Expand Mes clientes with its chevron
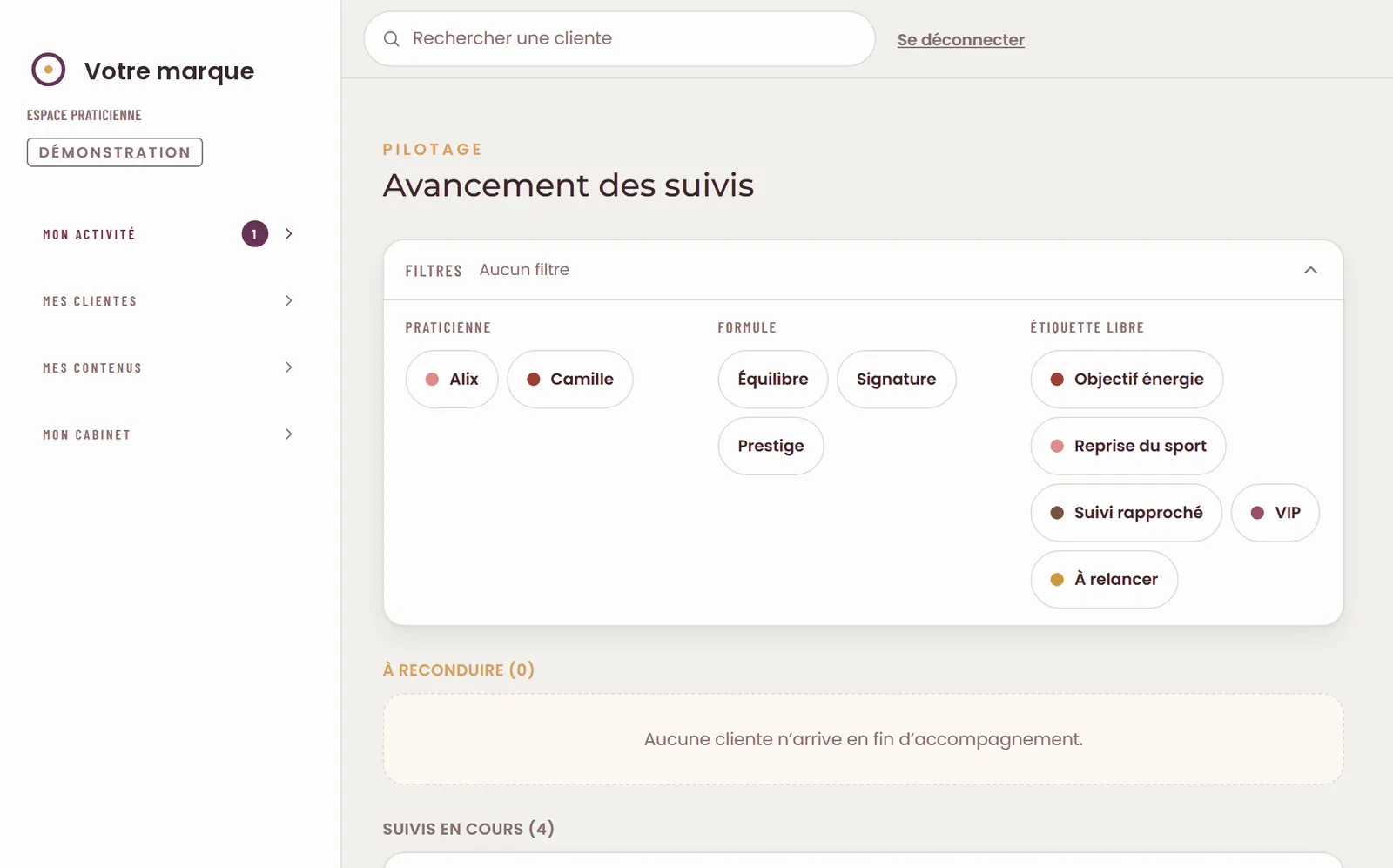 (x=288, y=301)
